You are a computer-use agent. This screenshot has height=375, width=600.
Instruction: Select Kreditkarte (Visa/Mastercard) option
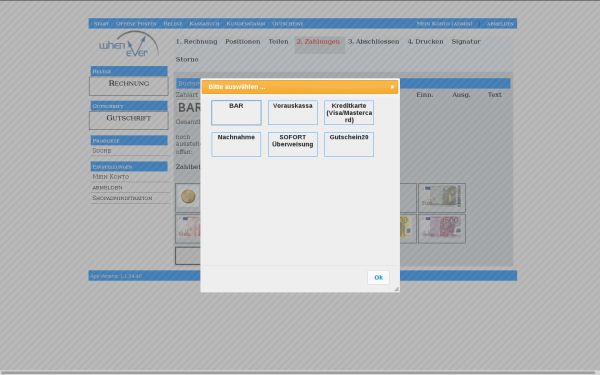click(349, 112)
